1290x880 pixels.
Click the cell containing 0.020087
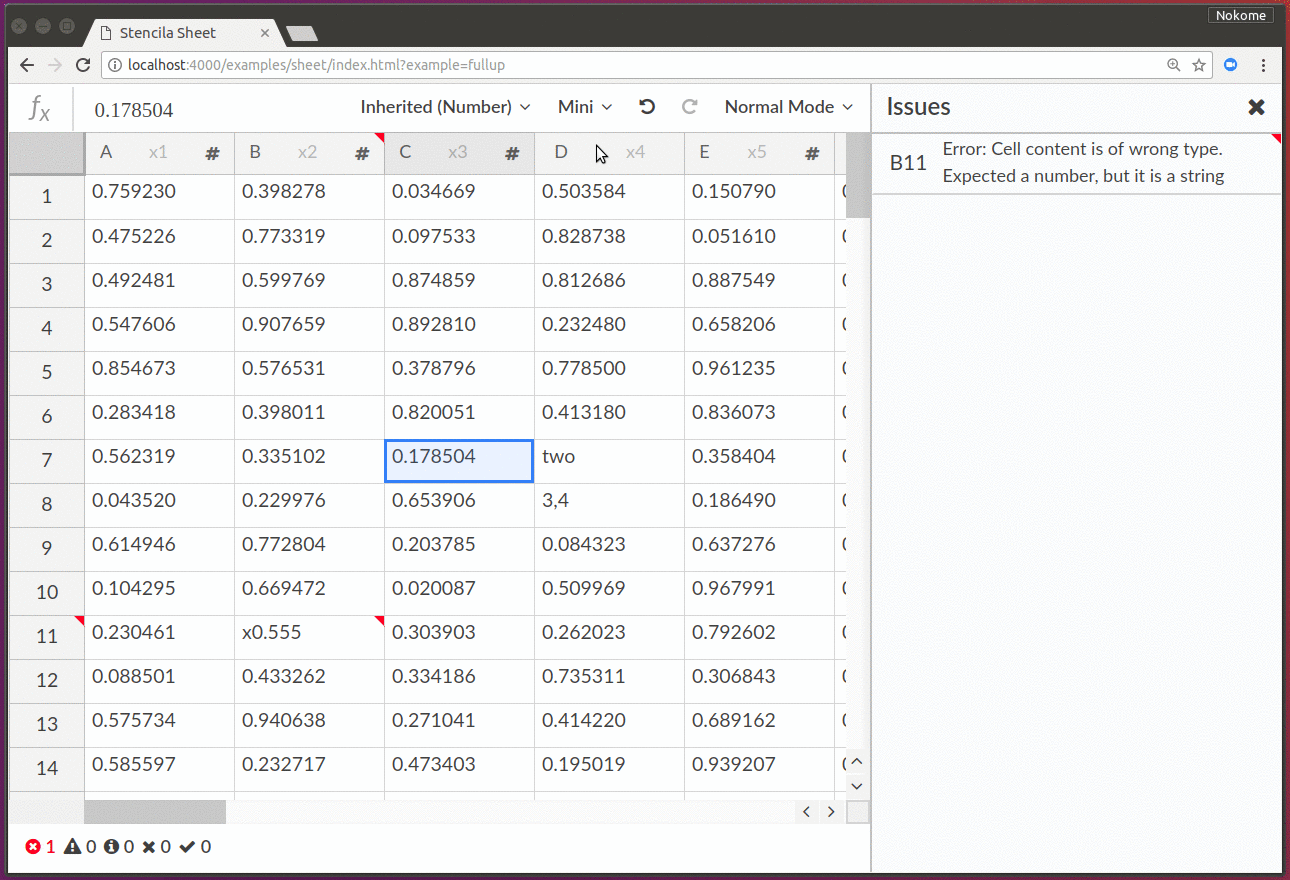pyautogui.click(x=459, y=593)
